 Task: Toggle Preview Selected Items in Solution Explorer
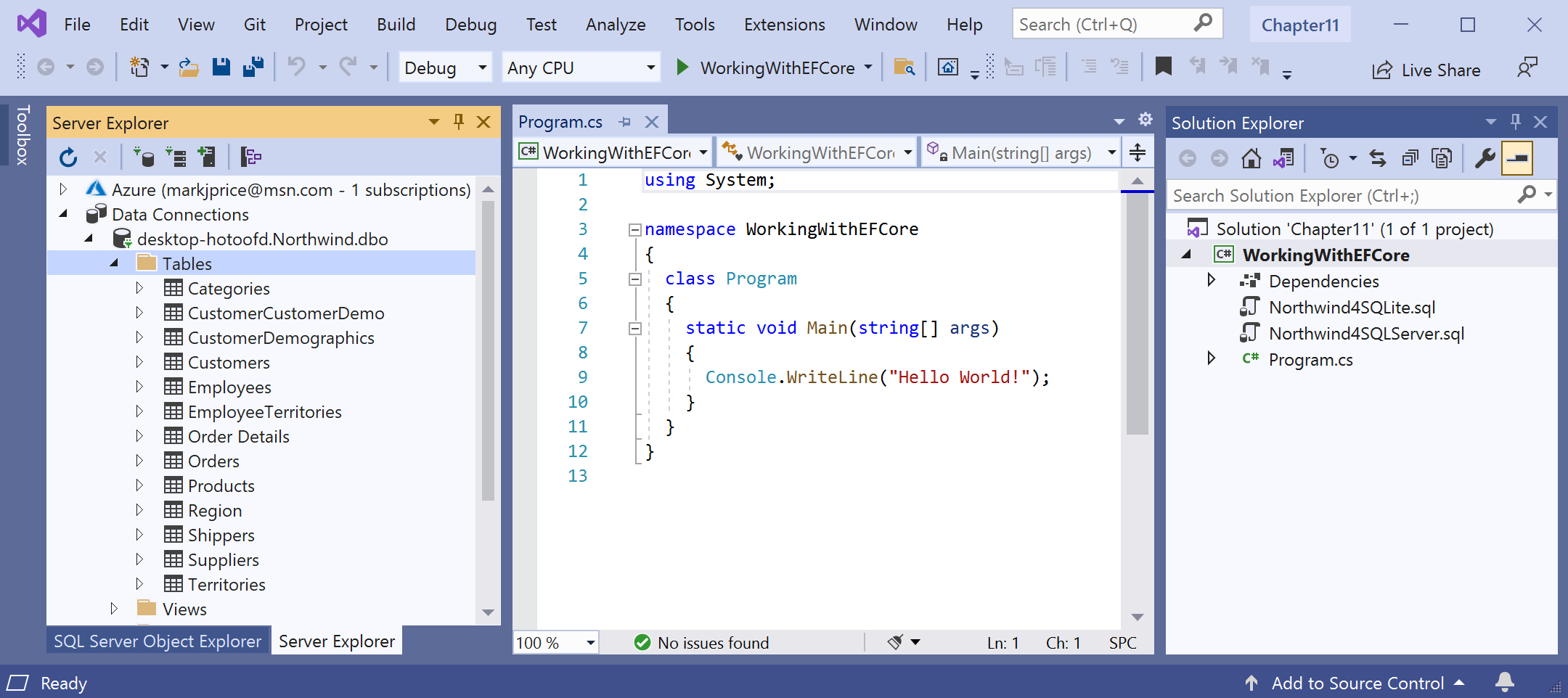coord(1519,157)
